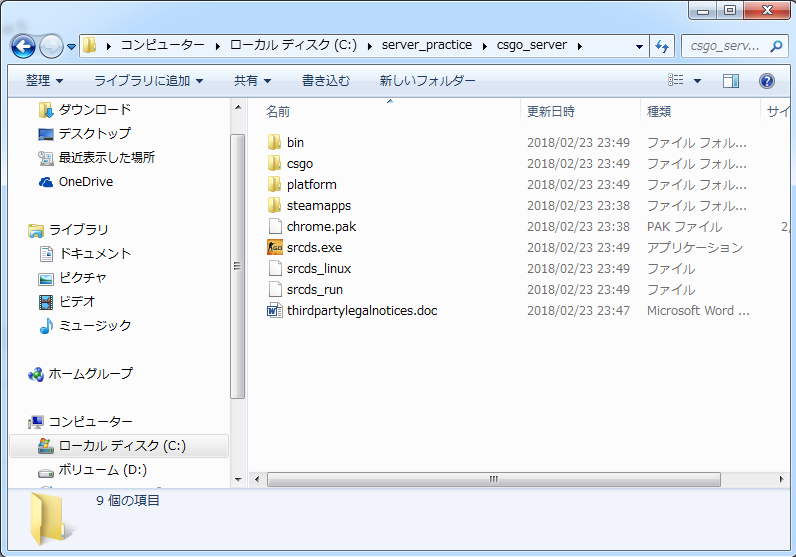Image resolution: width=796 pixels, height=557 pixels.
Task: Click the srcds_linux file icon
Action: point(275,268)
